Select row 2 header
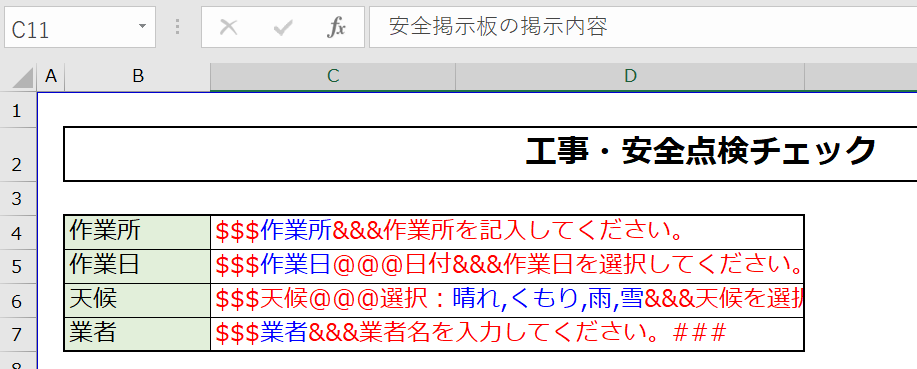This screenshot has height=369, width=917. pyautogui.click(x=18, y=154)
